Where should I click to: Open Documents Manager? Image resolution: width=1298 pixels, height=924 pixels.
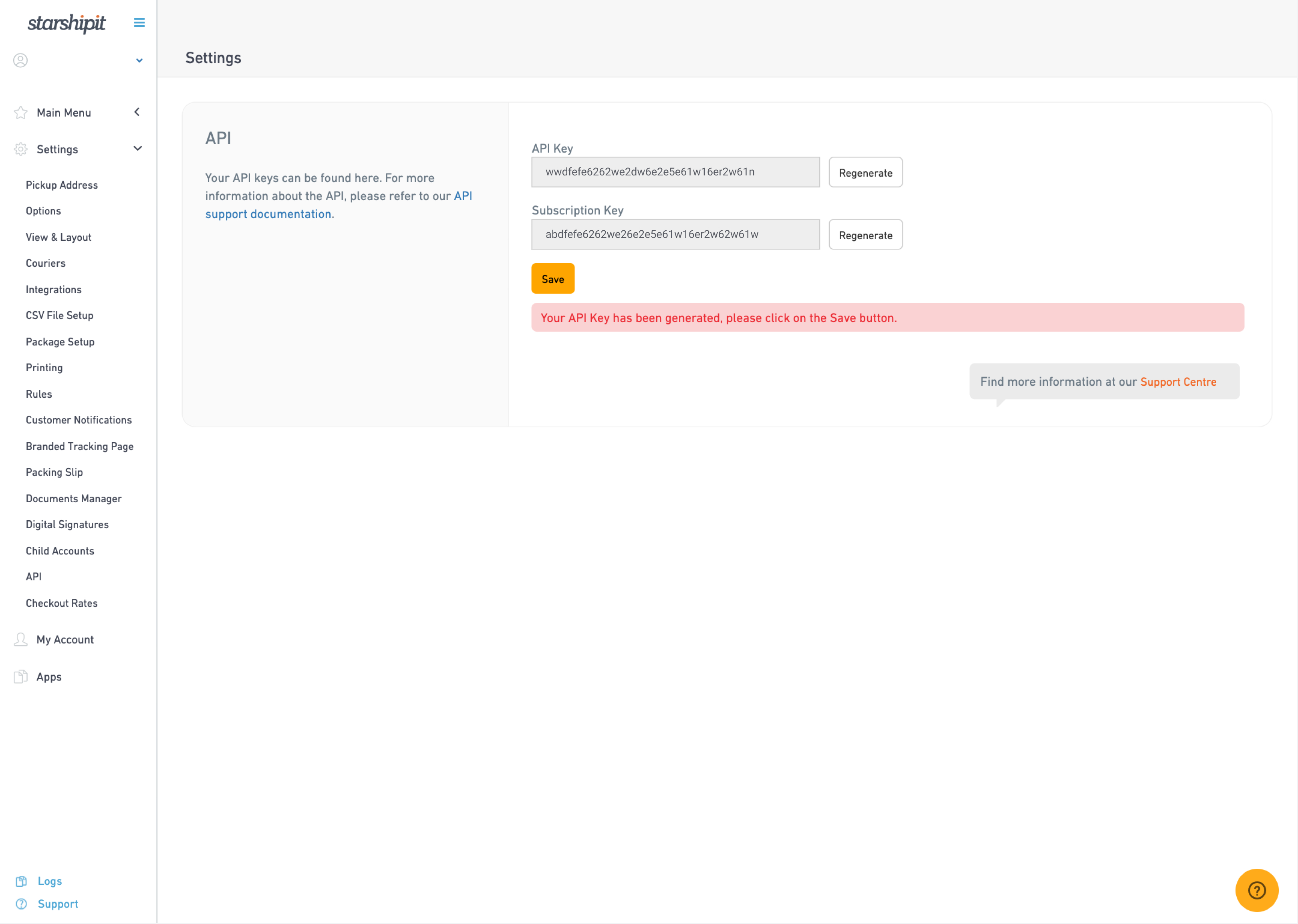click(x=73, y=499)
